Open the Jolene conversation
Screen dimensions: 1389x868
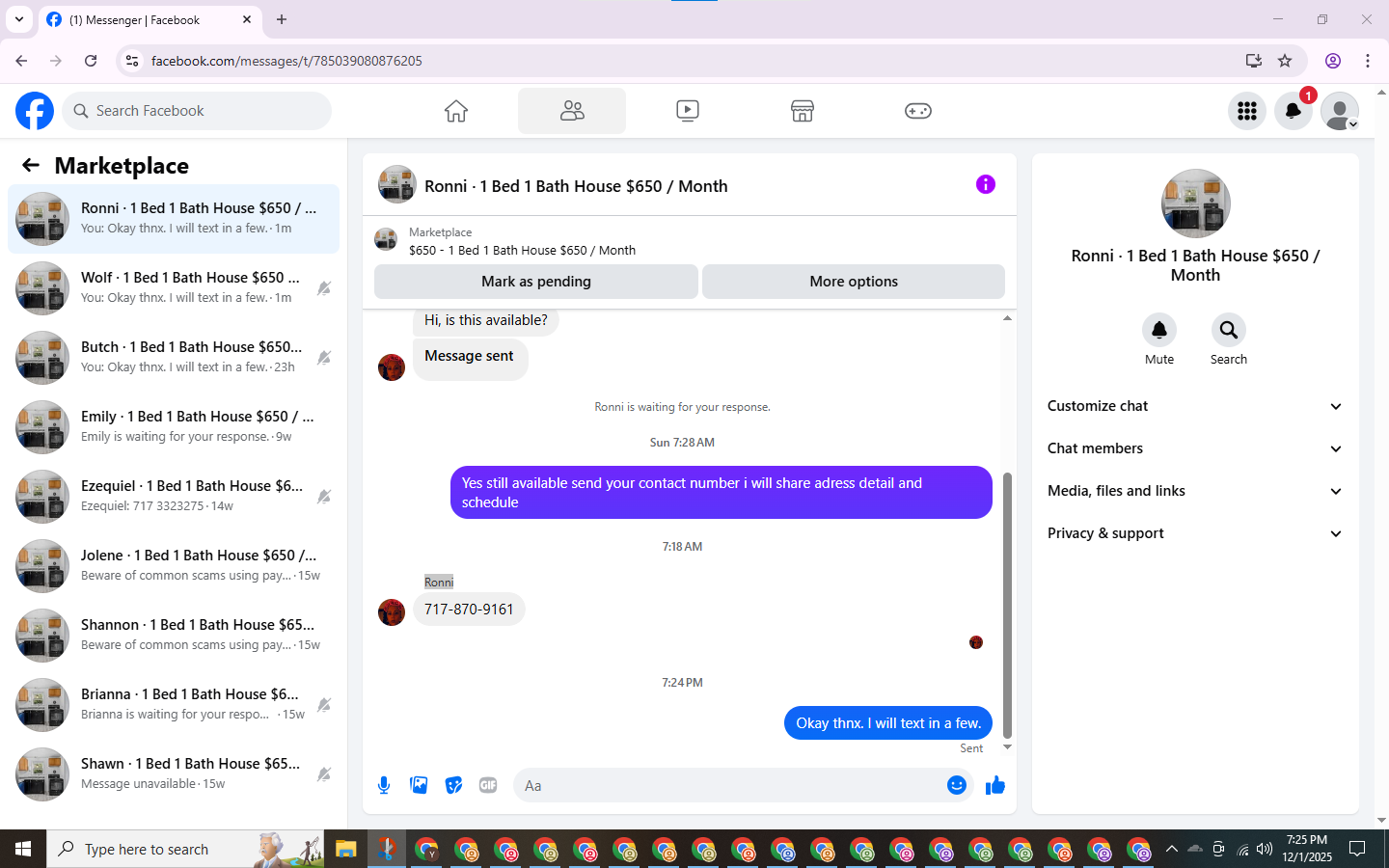click(174, 566)
